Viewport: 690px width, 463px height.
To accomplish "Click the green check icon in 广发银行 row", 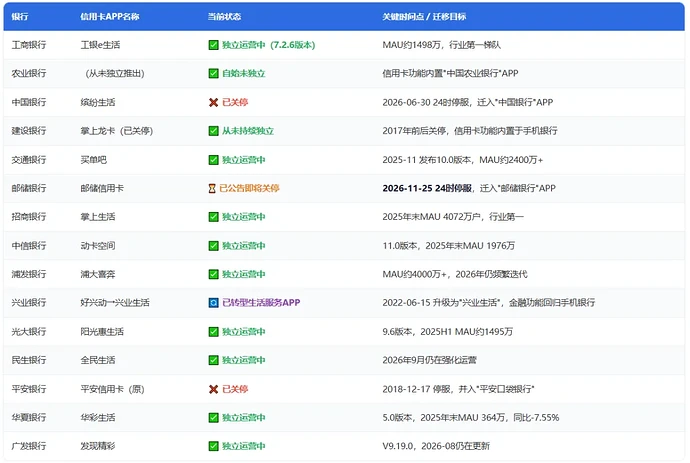I will point(213,446).
